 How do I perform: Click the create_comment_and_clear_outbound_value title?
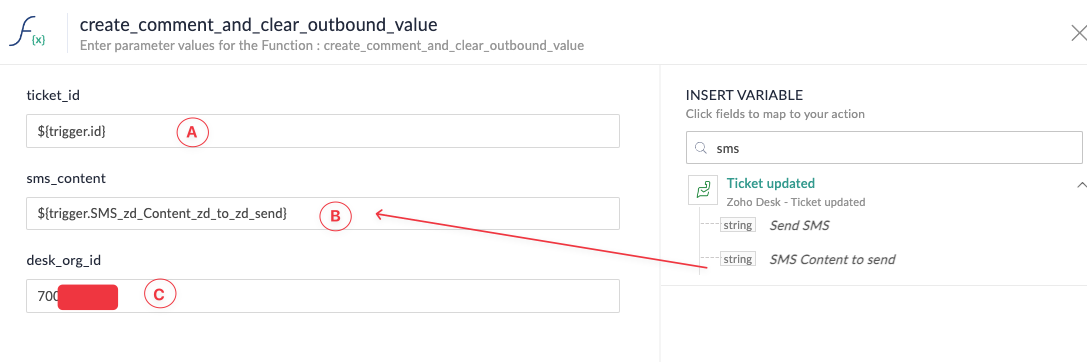(259, 25)
